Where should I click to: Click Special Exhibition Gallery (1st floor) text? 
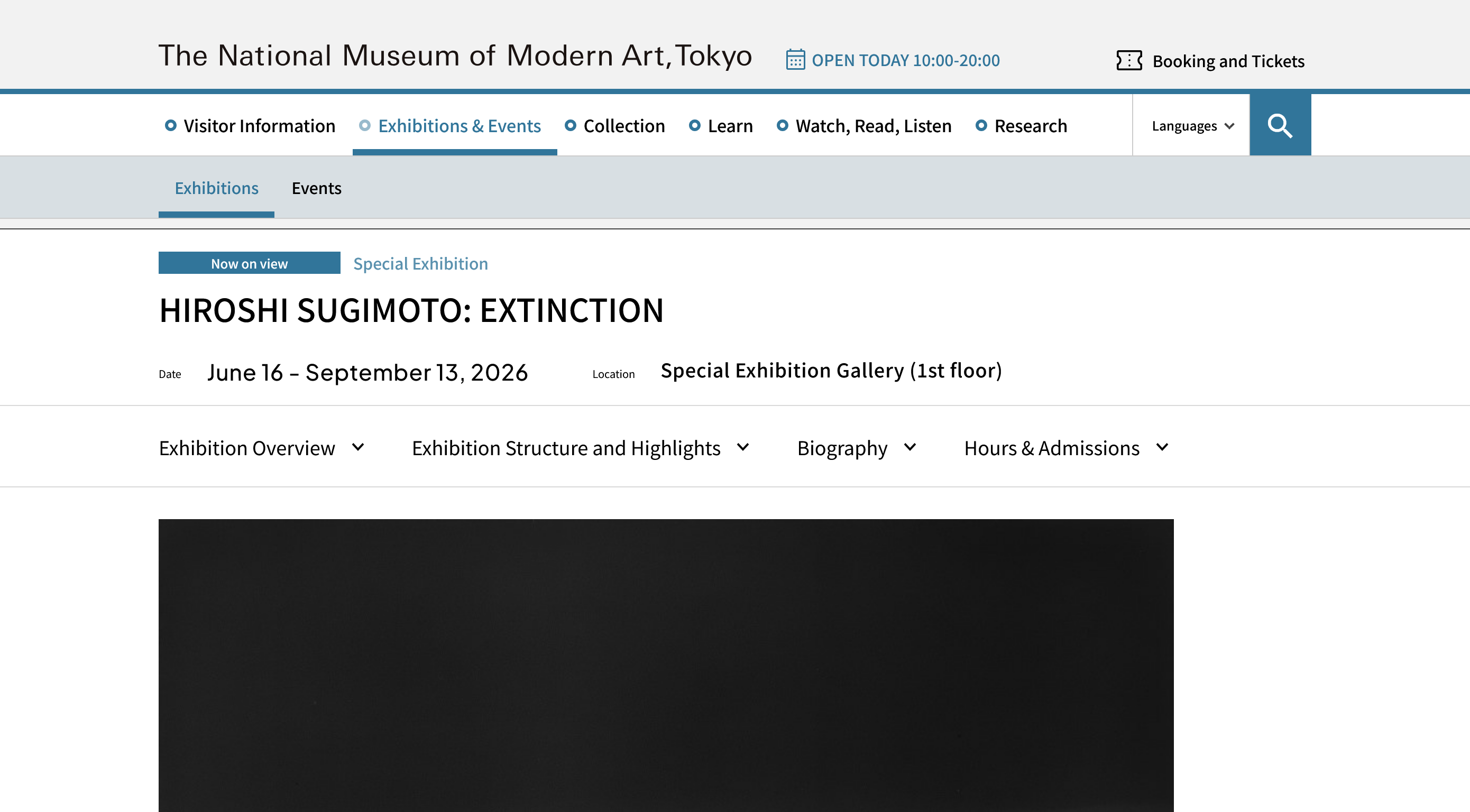pyautogui.click(x=831, y=371)
